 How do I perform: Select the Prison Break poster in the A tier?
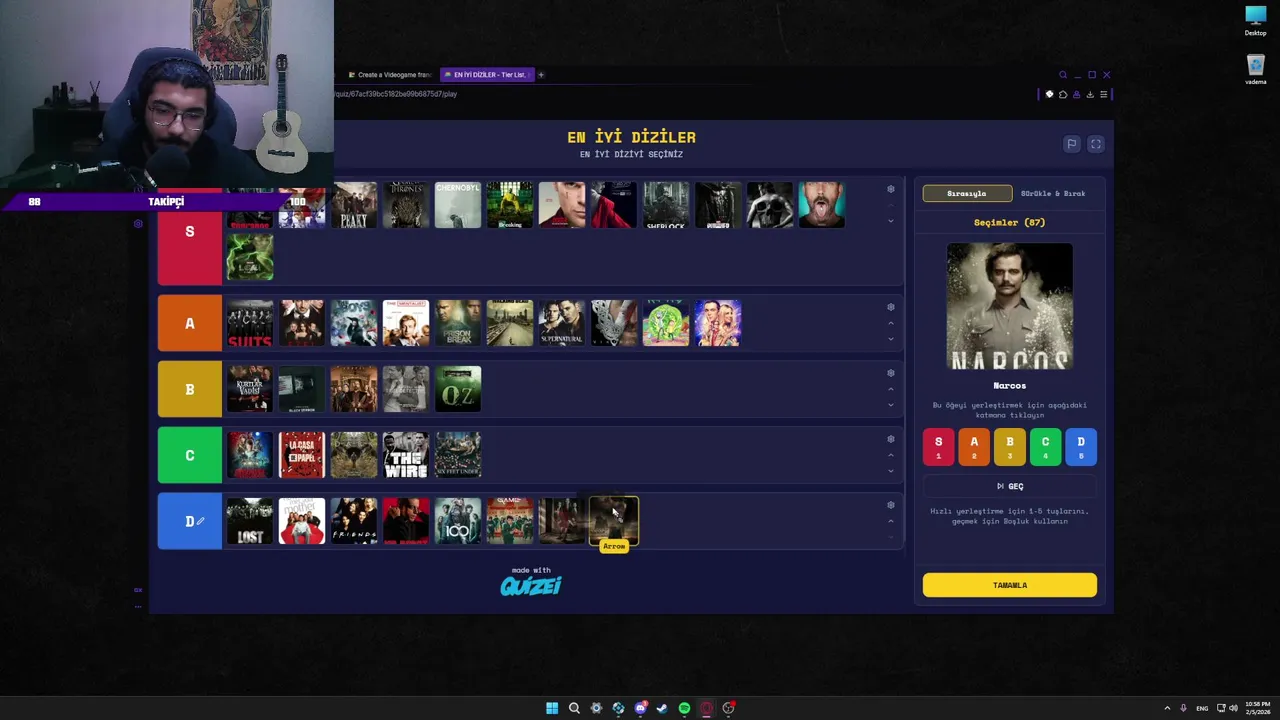458,323
